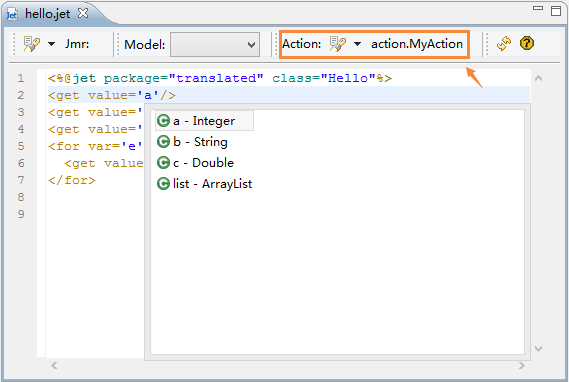Expand the Action dropdown arrow
Viewport: 569px width, 382px height.
click(x=357, y=44)
